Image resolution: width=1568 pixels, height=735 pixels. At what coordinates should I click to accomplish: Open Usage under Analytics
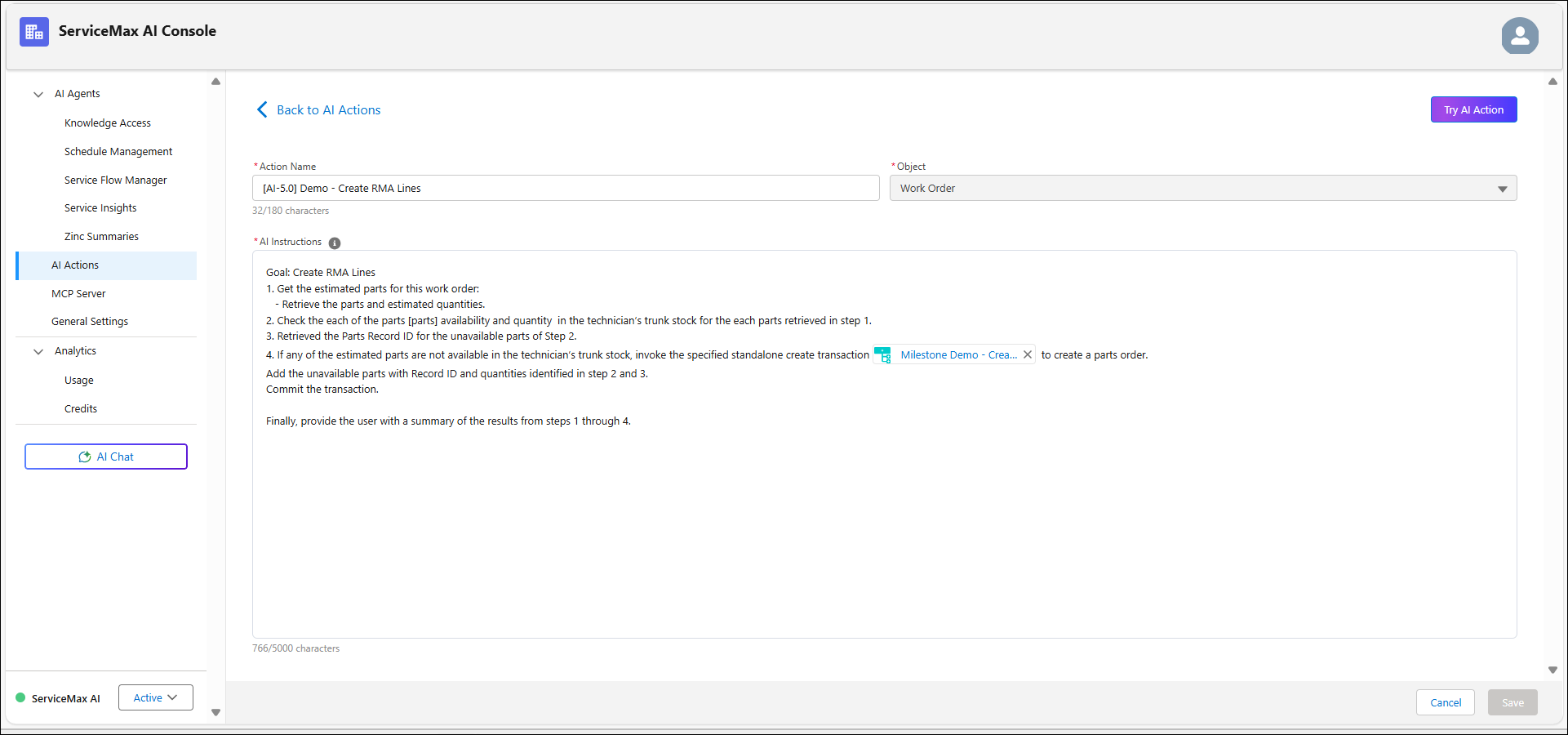click(79, 381)
